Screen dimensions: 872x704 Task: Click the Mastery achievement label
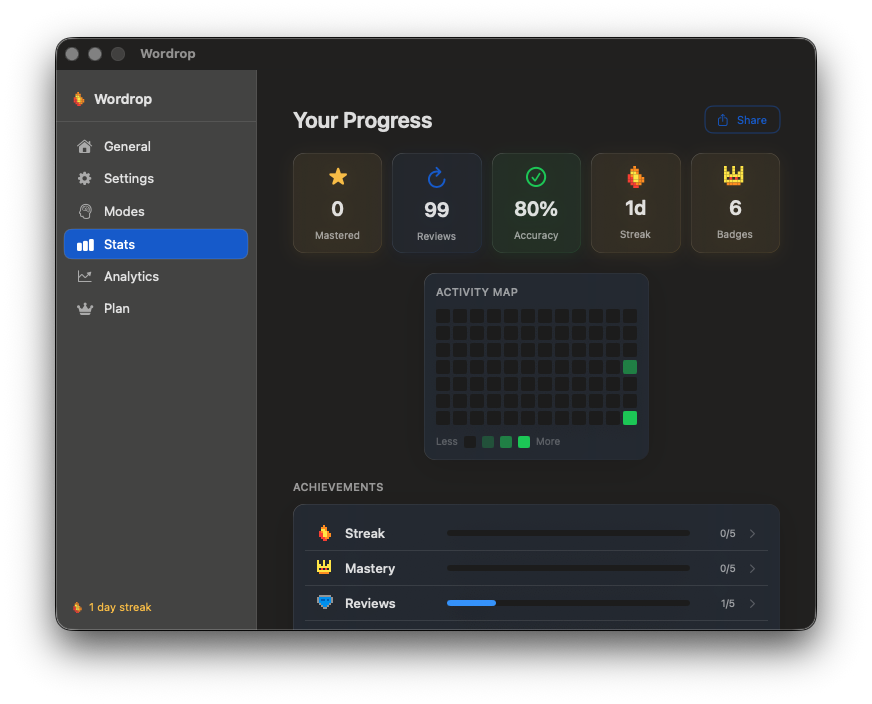pyautogui.click(x=370, y=568)
